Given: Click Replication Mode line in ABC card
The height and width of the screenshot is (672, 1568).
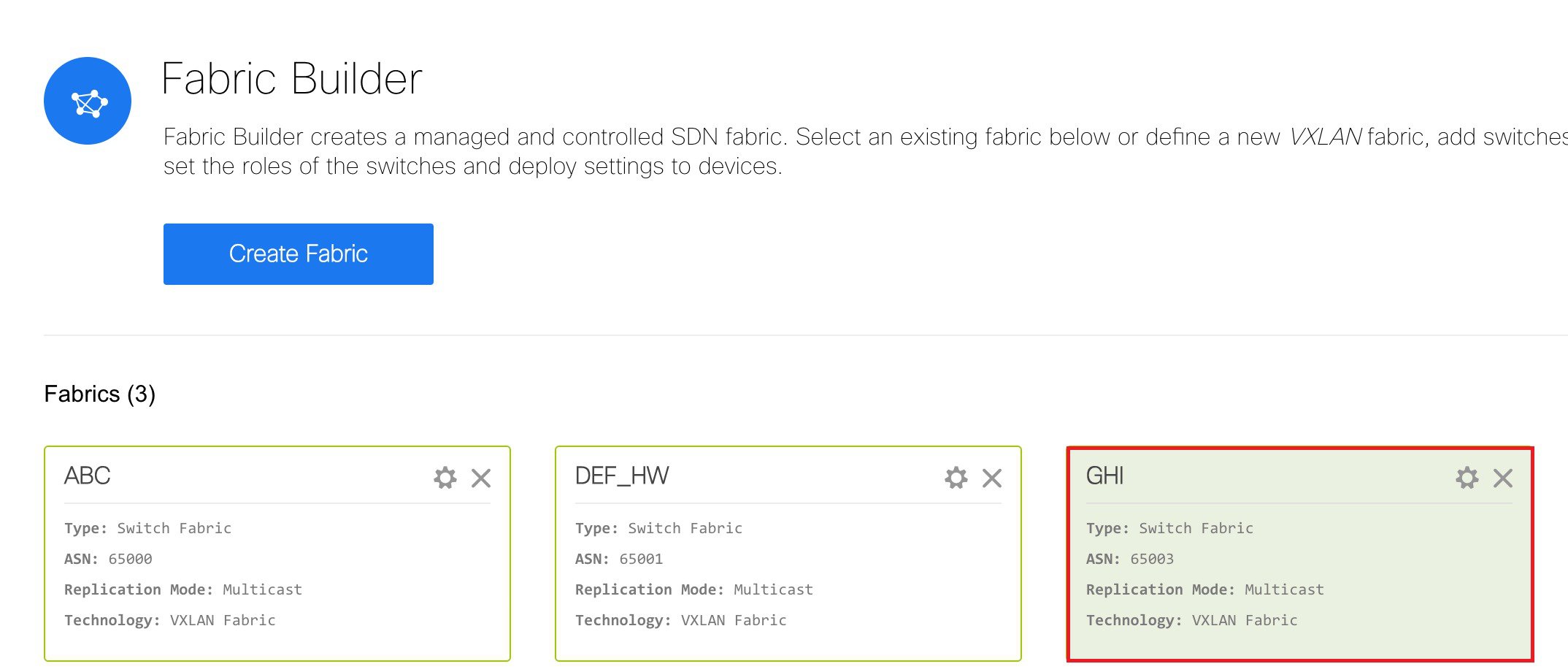Looking at the screenshot, I should point(183,590).
